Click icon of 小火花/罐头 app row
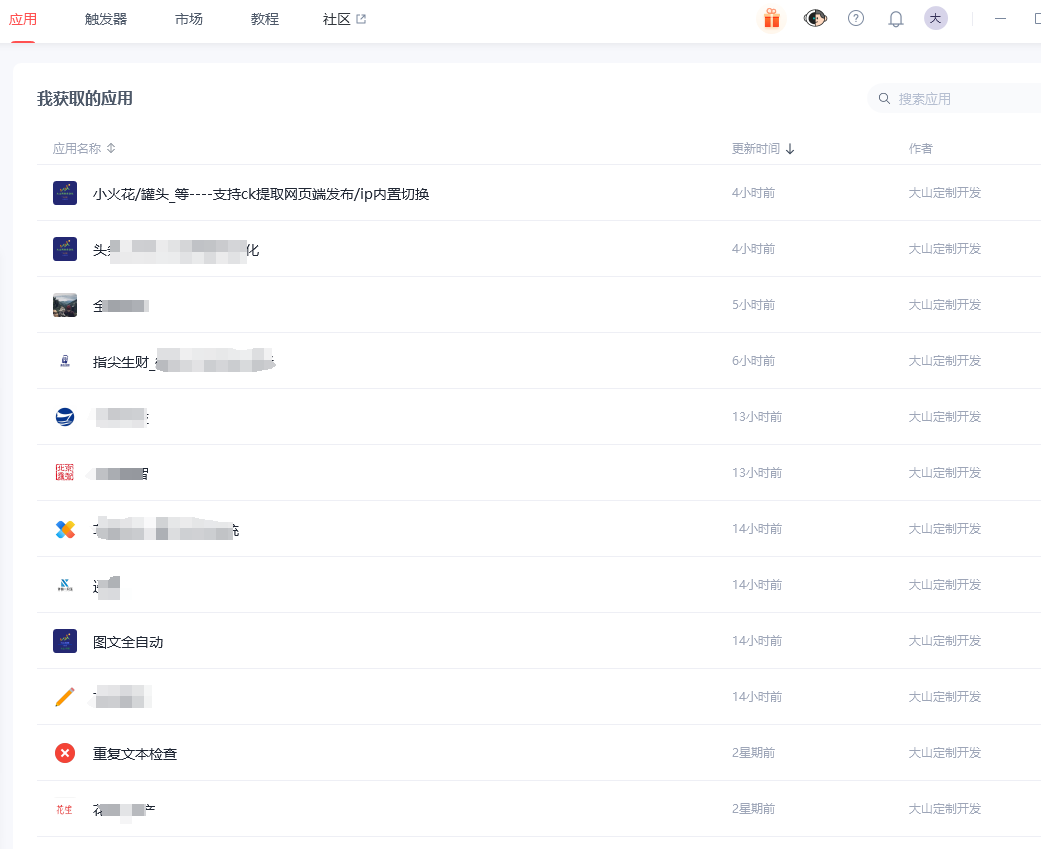This screenshot has width=1041, height=849. pos(64,193)
